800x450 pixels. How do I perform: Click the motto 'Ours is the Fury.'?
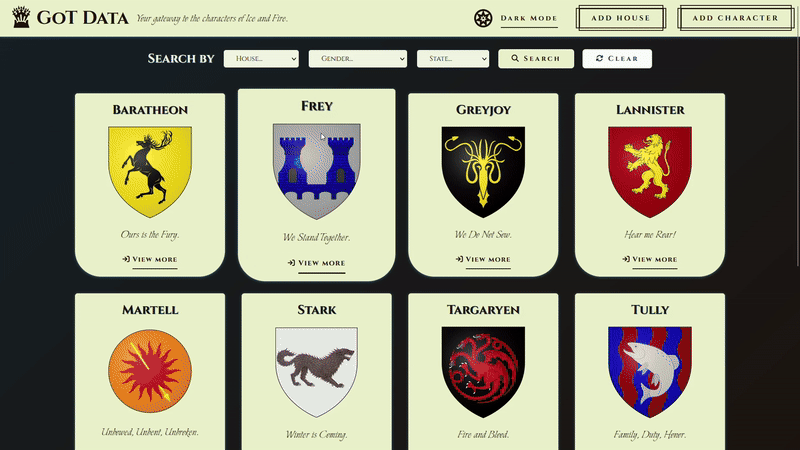150,235
